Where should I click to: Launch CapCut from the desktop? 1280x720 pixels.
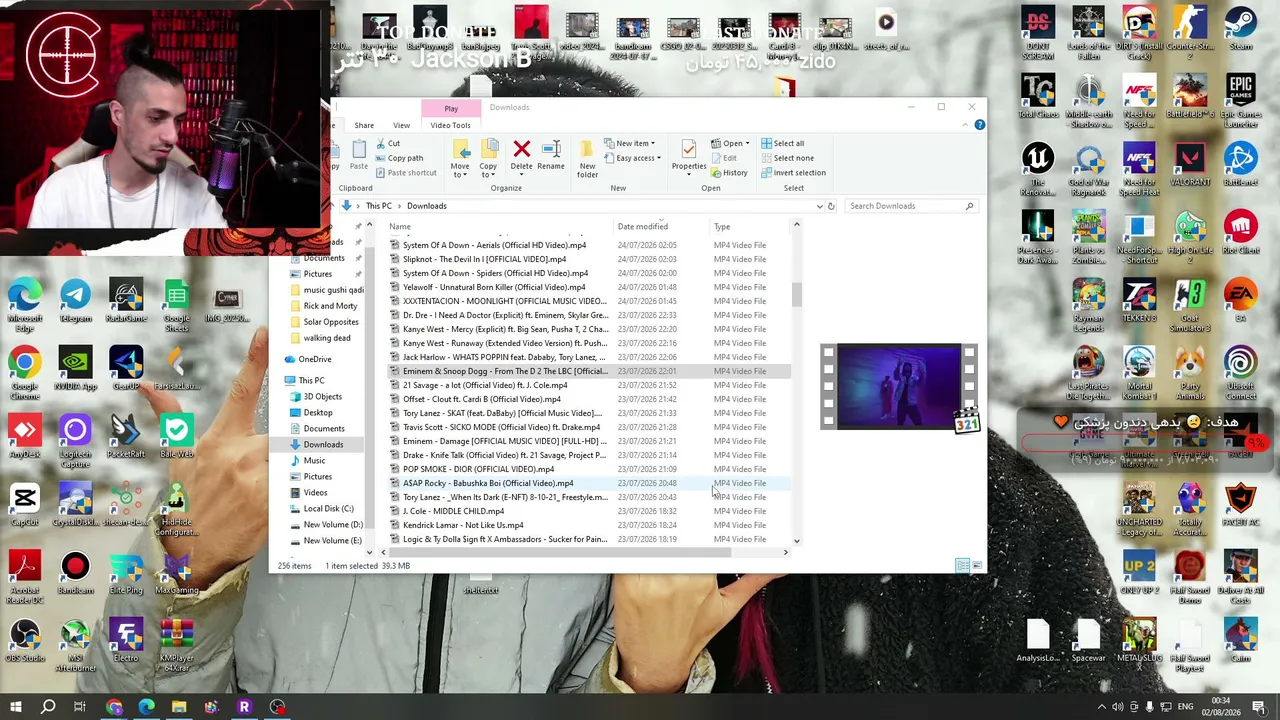coord(25,506)
